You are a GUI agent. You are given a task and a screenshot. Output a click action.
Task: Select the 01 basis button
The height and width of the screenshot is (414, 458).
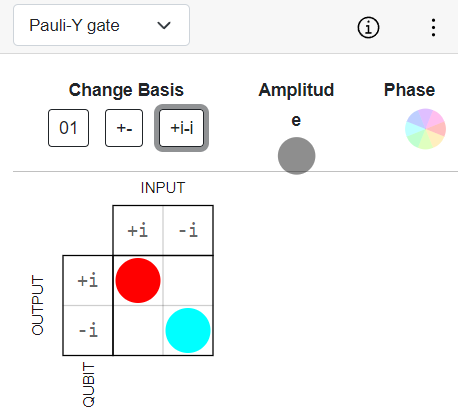(x=68, y=128)
